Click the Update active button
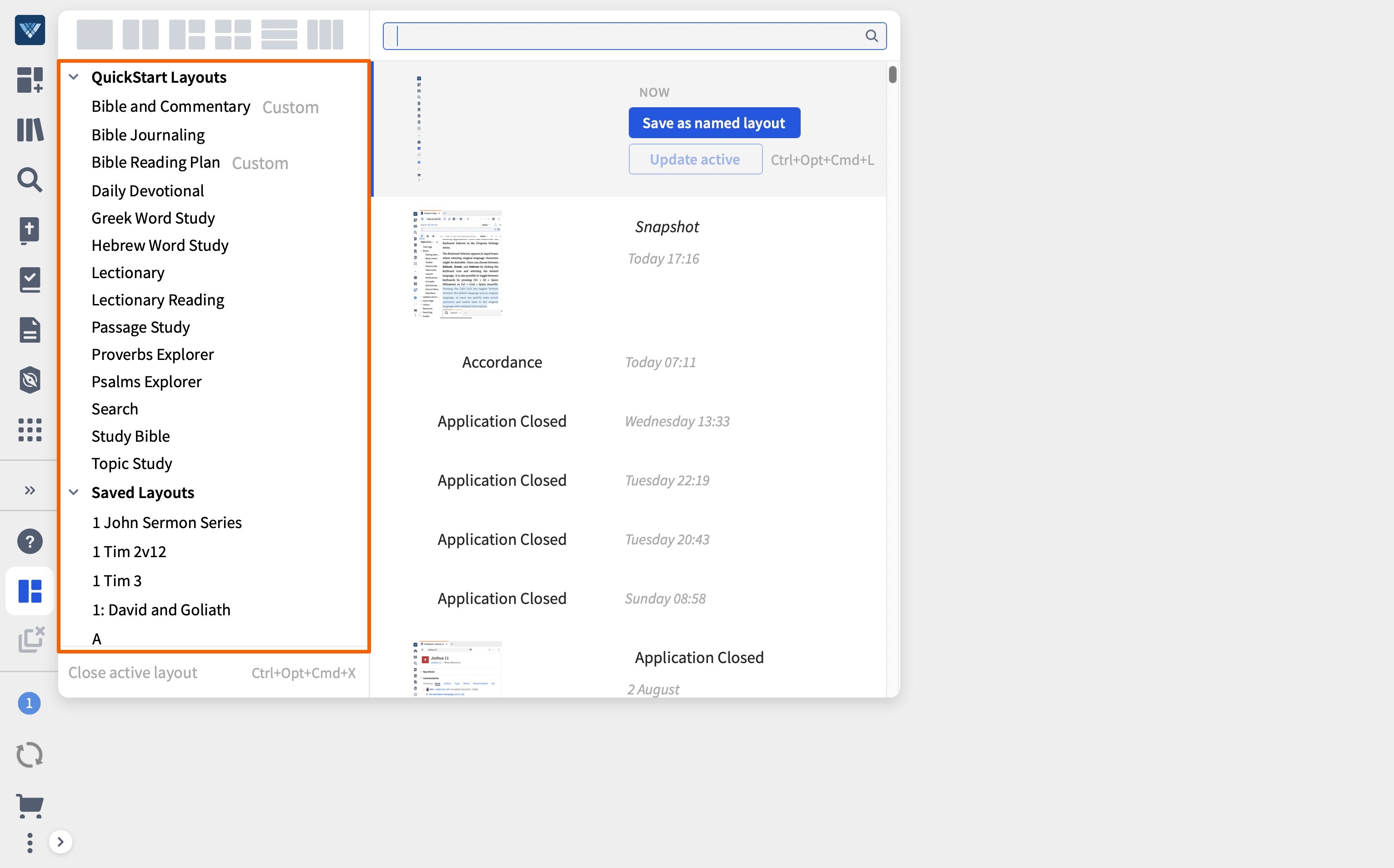 (695, 159)
